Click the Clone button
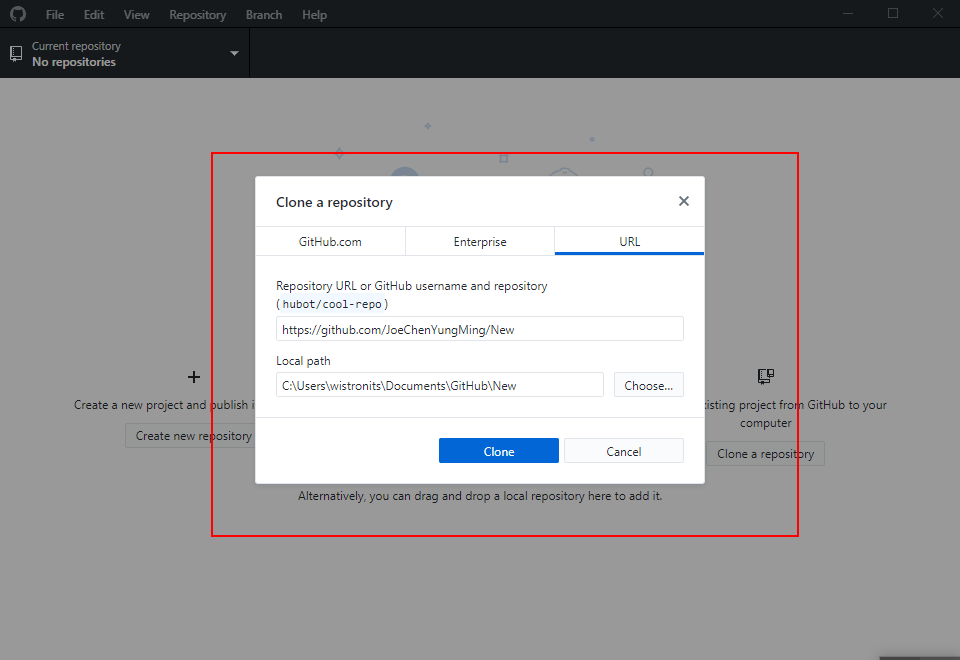This screenshot has width=960, height=660. click(x=499, y=451)
